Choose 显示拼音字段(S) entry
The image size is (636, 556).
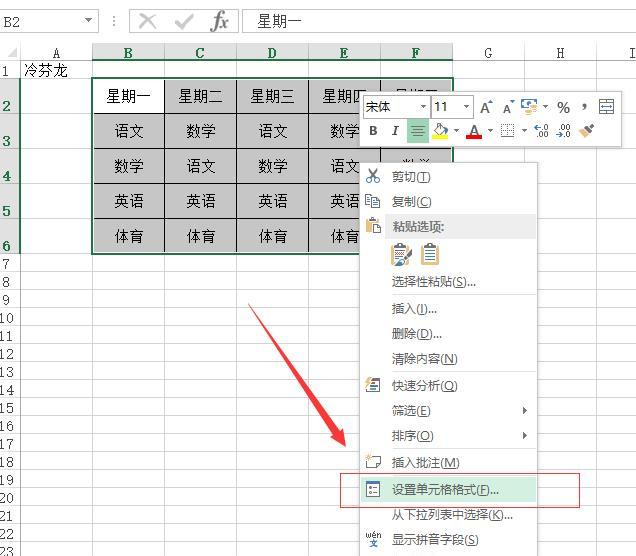click(x=448, y=540)
